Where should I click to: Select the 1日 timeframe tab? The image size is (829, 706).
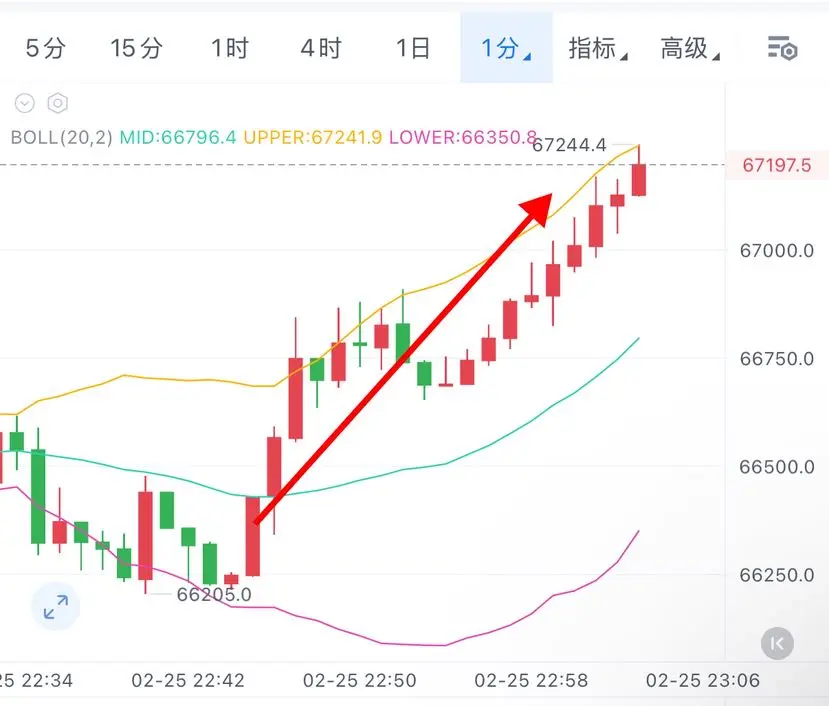(x=412, y=49)
